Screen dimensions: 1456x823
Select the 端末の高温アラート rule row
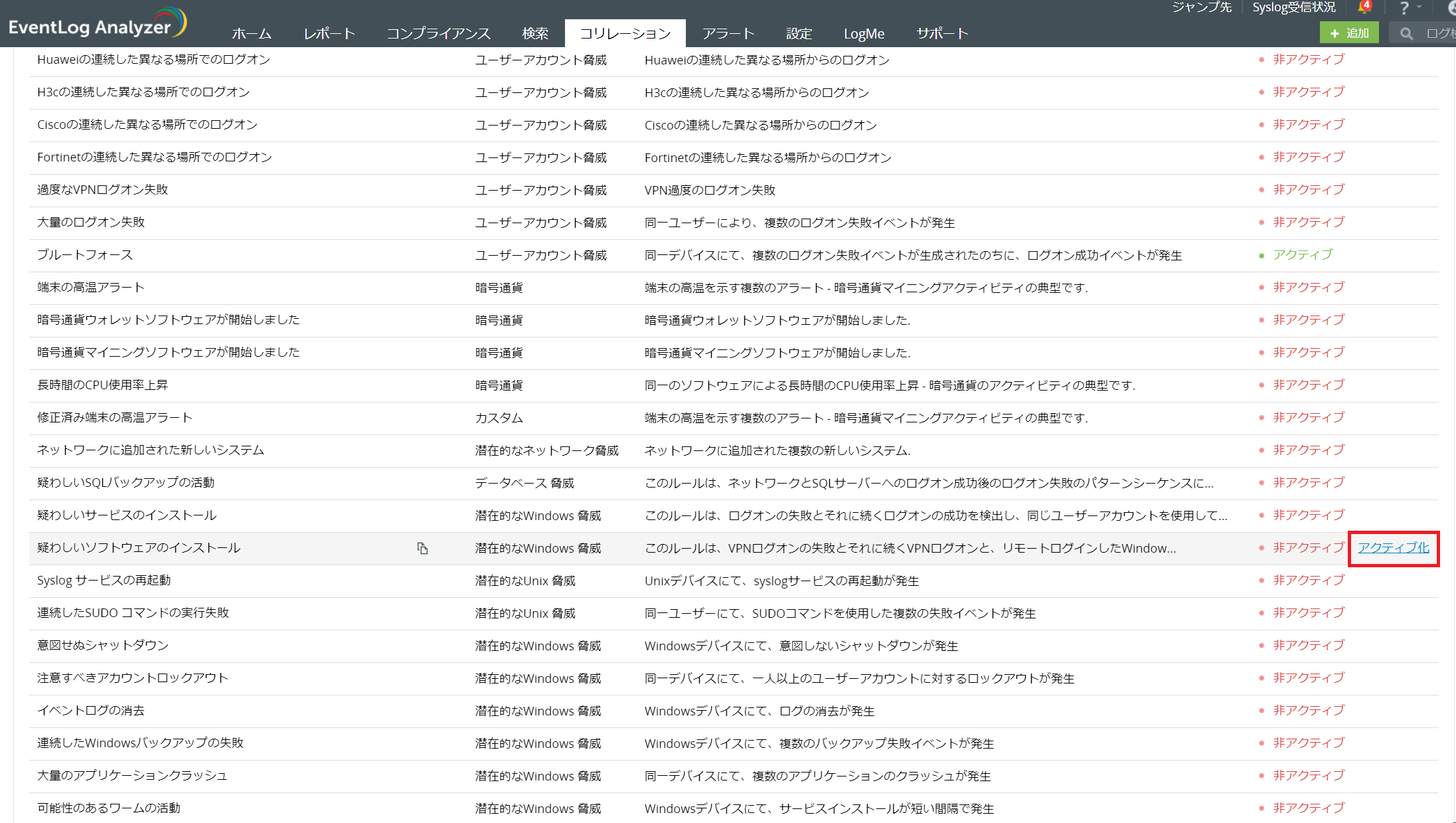tap(91, 288)
